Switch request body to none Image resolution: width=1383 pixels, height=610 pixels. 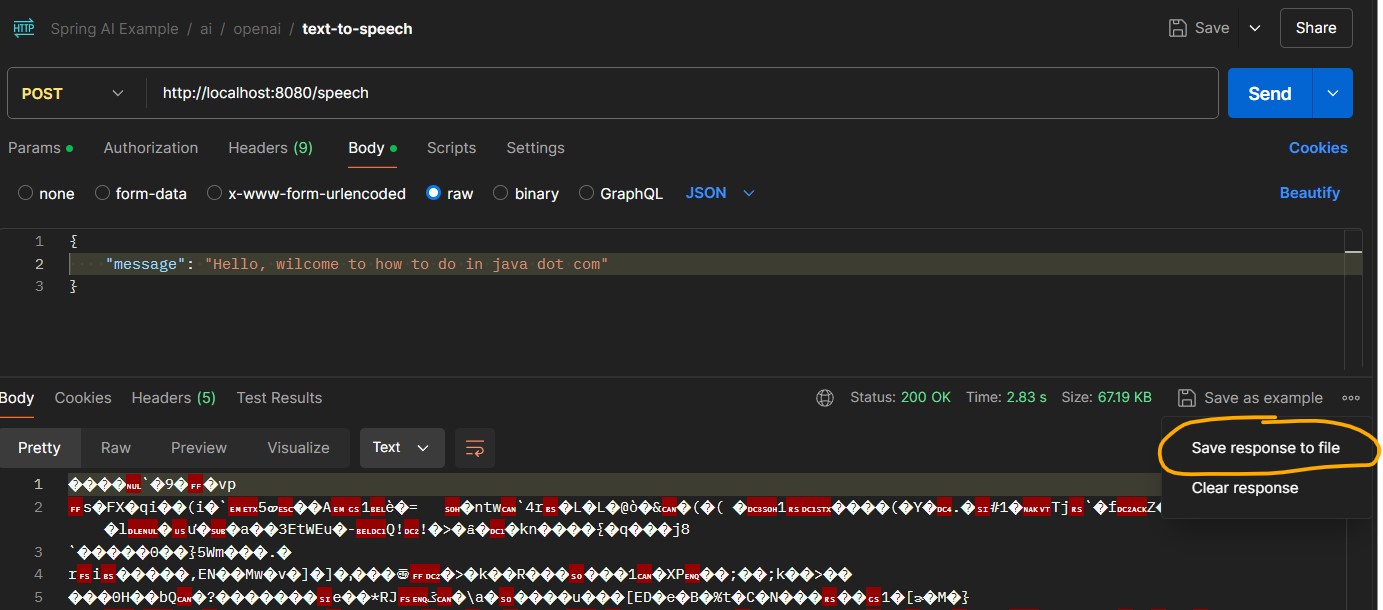(x=45, y=193)
